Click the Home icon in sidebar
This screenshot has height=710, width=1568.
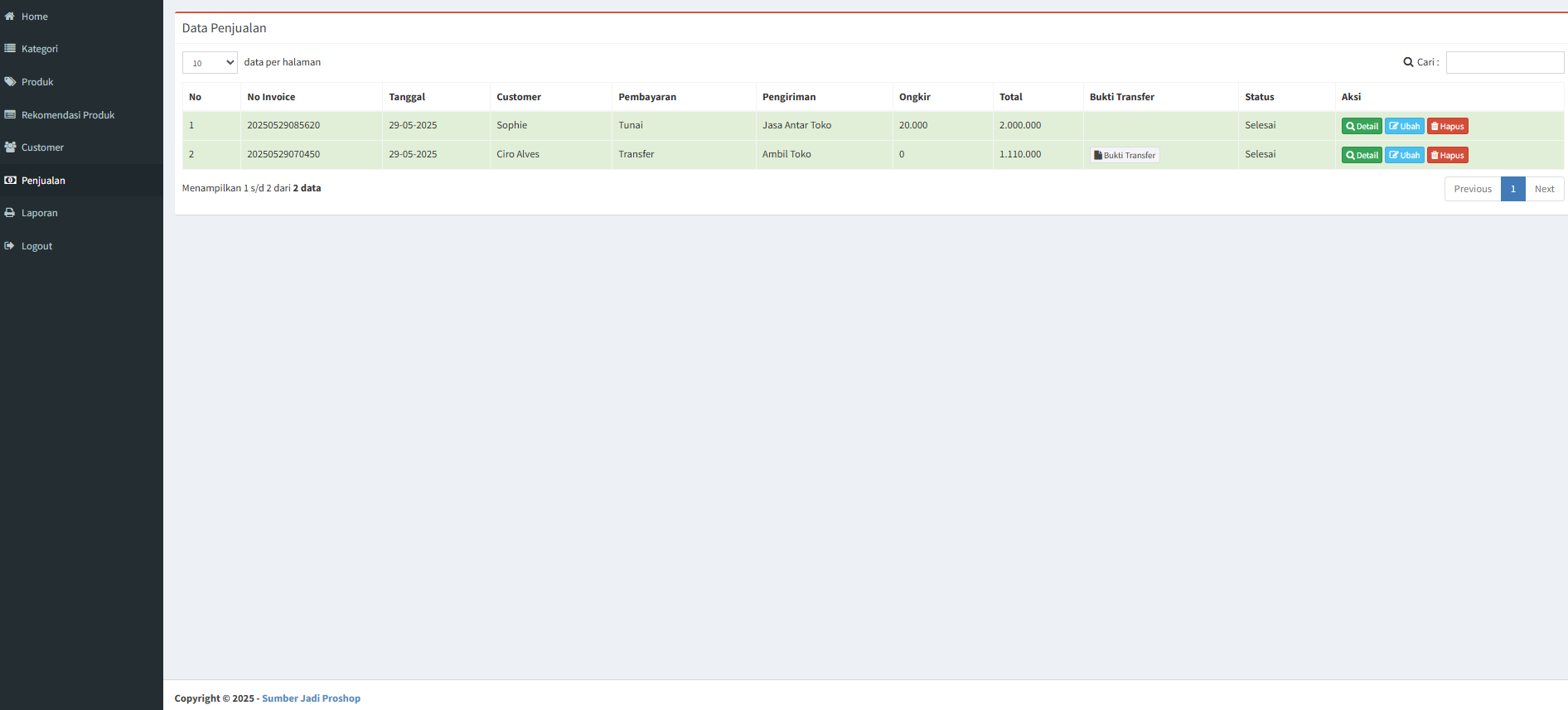pyautogui.click(x=10, y=17)
